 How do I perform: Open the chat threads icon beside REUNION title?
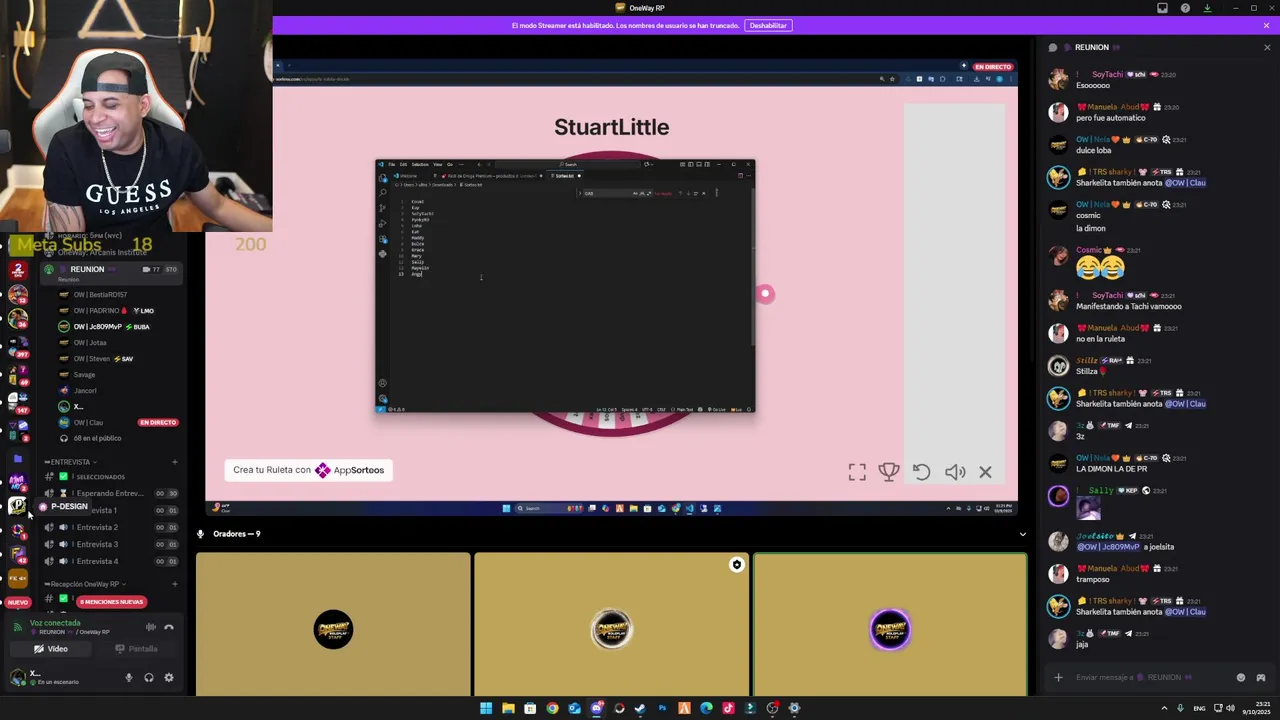tap(1053, 47)
